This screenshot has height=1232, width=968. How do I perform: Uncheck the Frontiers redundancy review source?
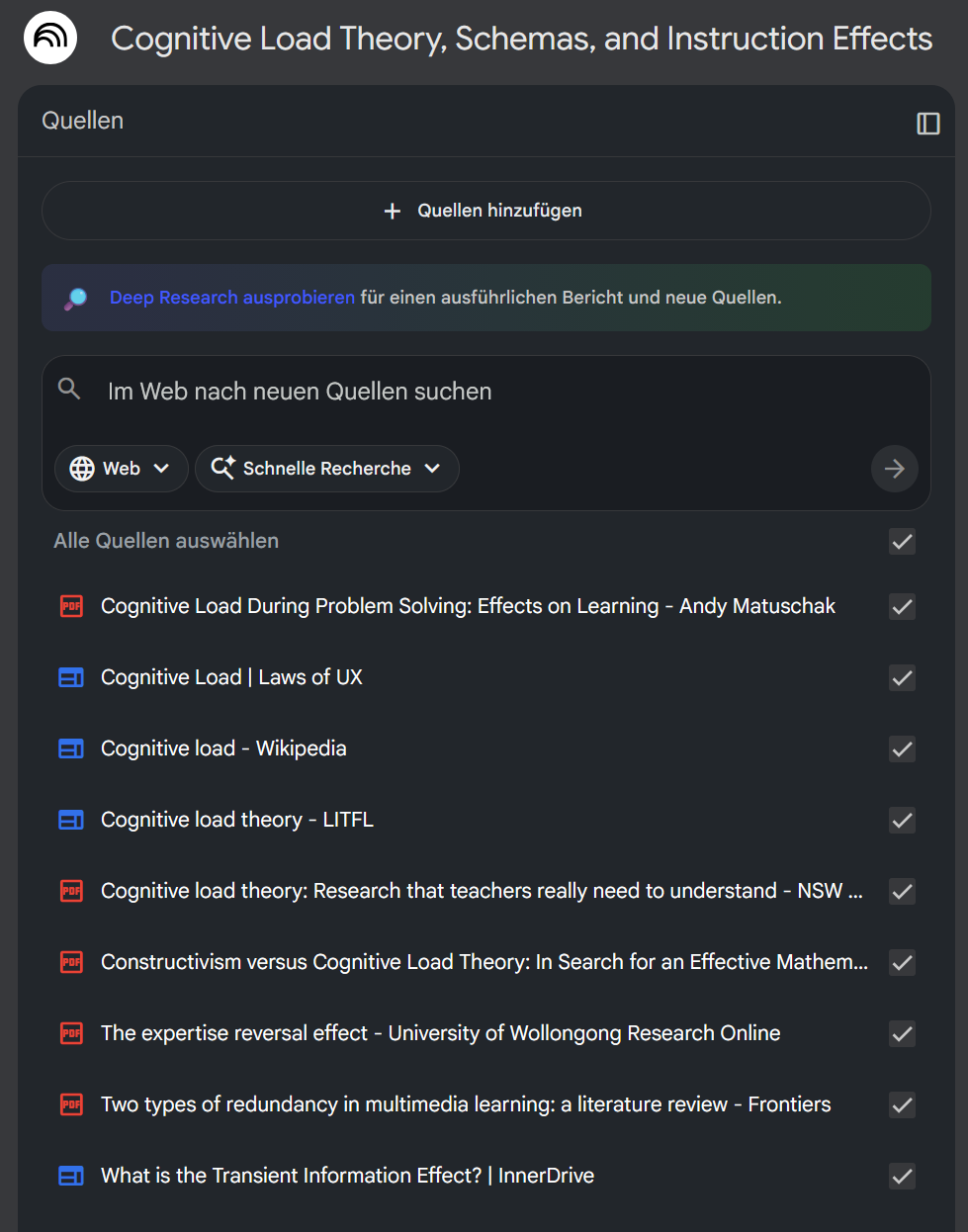[x=902, y=1104]
